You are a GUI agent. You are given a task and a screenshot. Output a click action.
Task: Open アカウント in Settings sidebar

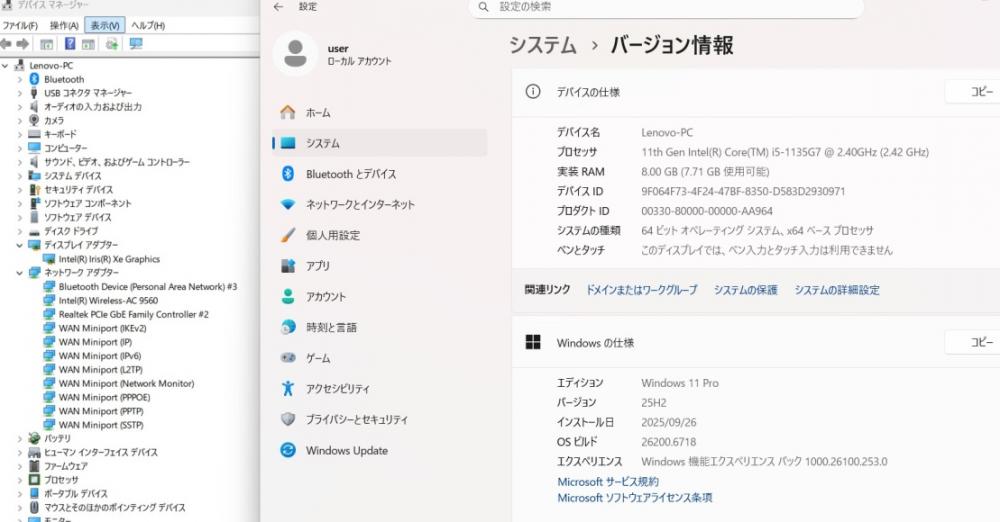[379, 296]
